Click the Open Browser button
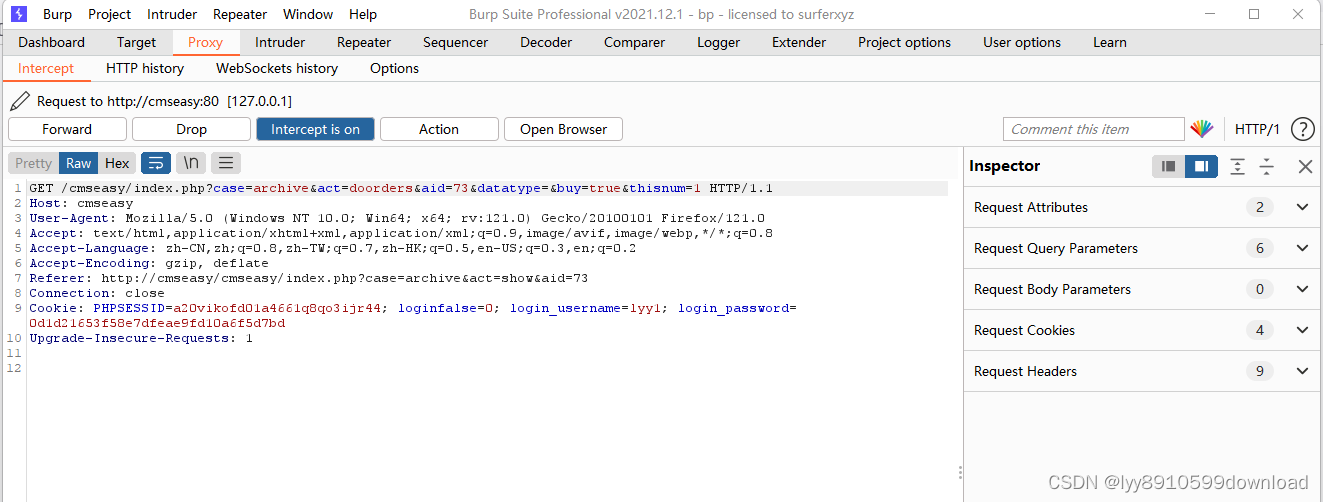The width and height of the screenshot is (1323, 502). coord(563,129)
